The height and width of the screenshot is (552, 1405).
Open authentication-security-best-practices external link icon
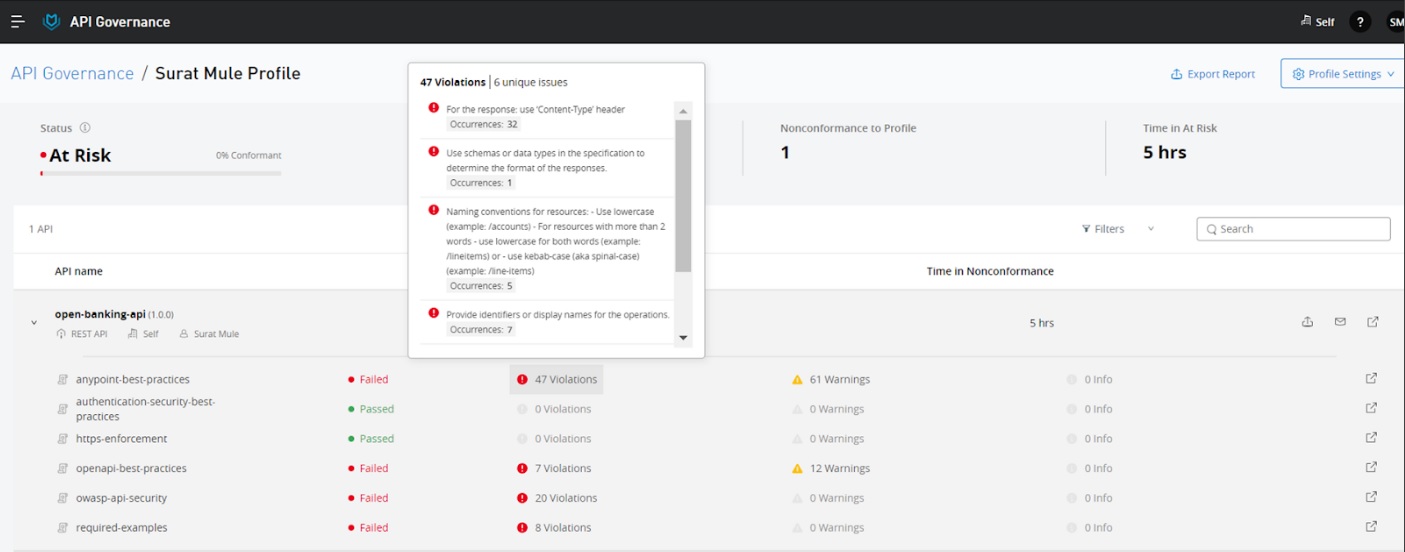click(1371, 407)
